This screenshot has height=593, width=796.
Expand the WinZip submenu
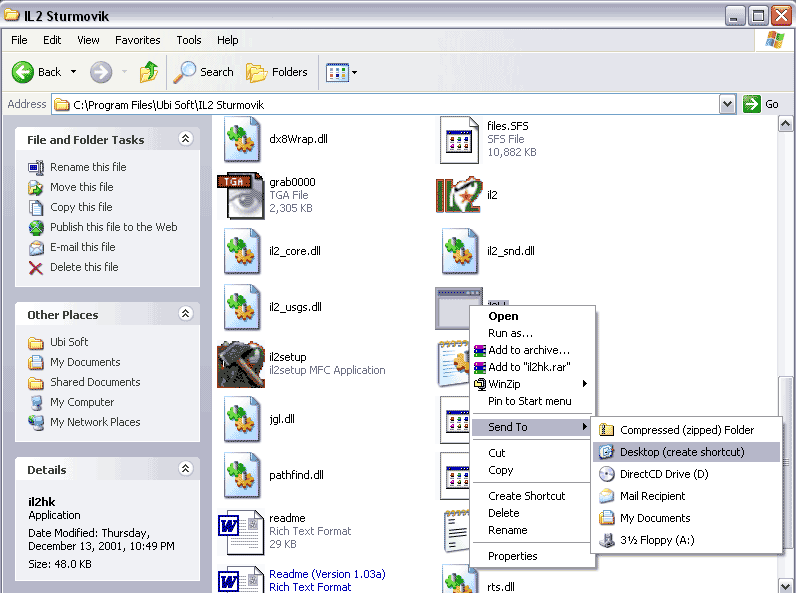(533, 384)
